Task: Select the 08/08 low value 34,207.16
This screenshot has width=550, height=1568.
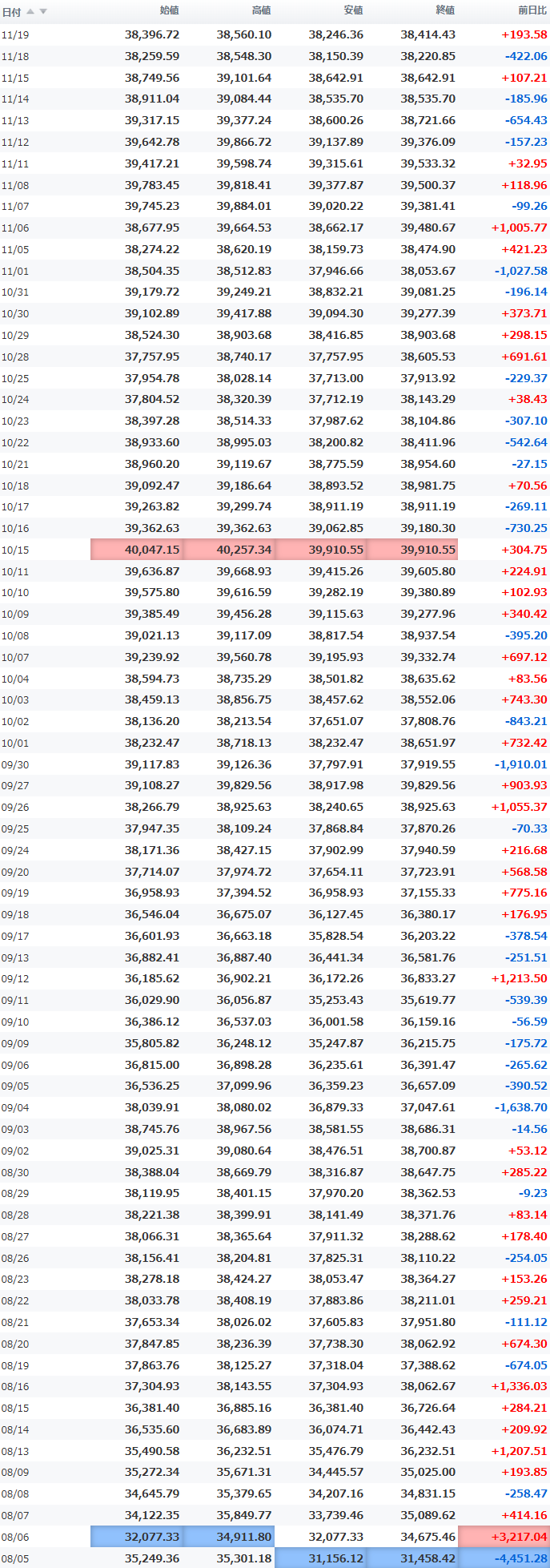Action: [336, 1493]
